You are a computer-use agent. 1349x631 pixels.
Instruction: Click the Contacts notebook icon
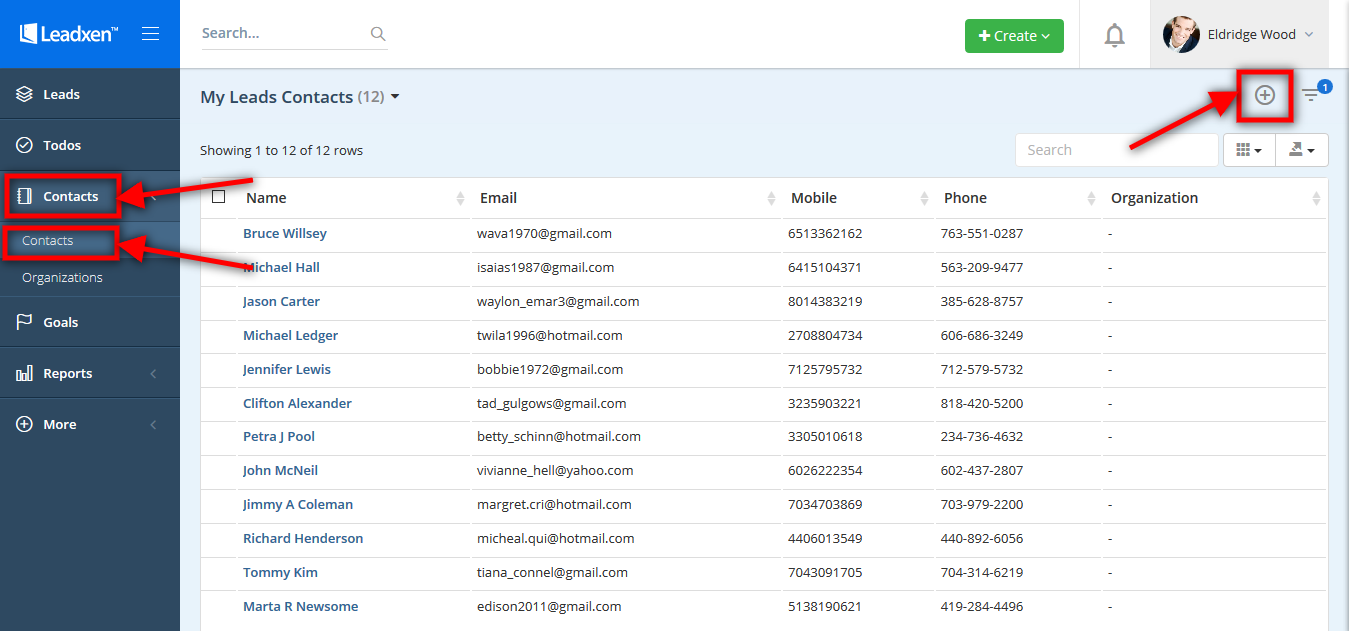click(x=25, y=196)
